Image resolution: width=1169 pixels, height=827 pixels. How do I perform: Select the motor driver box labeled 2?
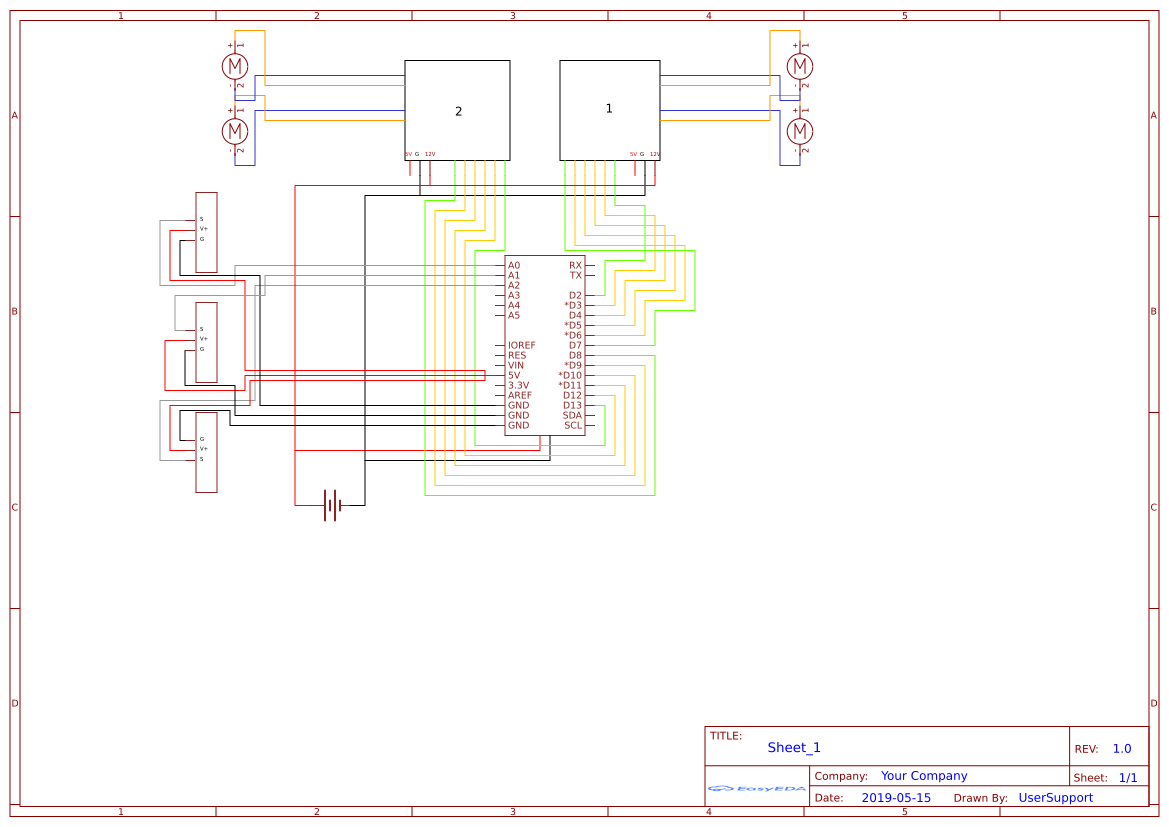click(x=457, y=110)
